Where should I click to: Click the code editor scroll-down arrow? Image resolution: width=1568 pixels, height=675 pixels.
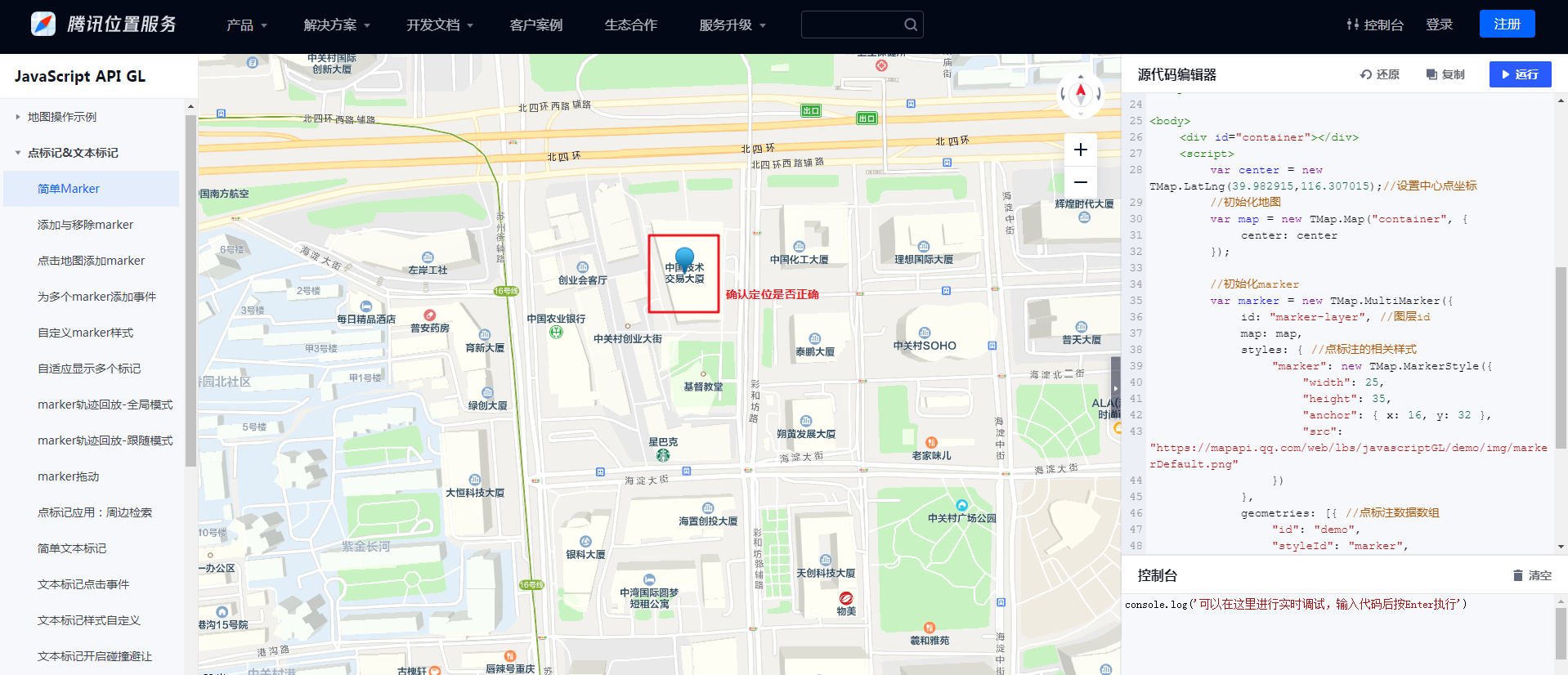point(1561,547)
